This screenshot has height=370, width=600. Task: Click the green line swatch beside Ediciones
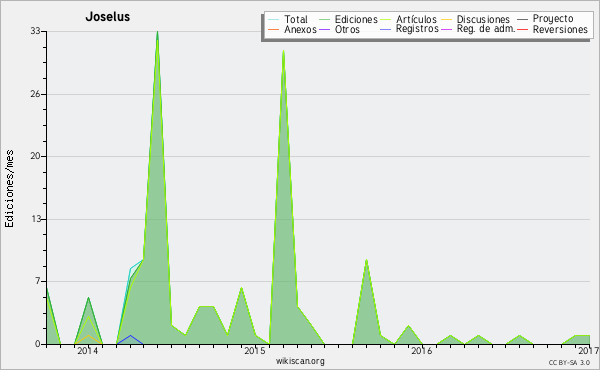click(324, 20)
